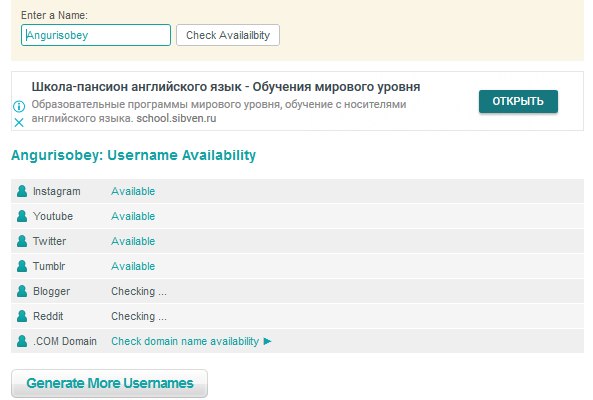
Task: Click the user icon beside Reddit
Action: point(22,316)
